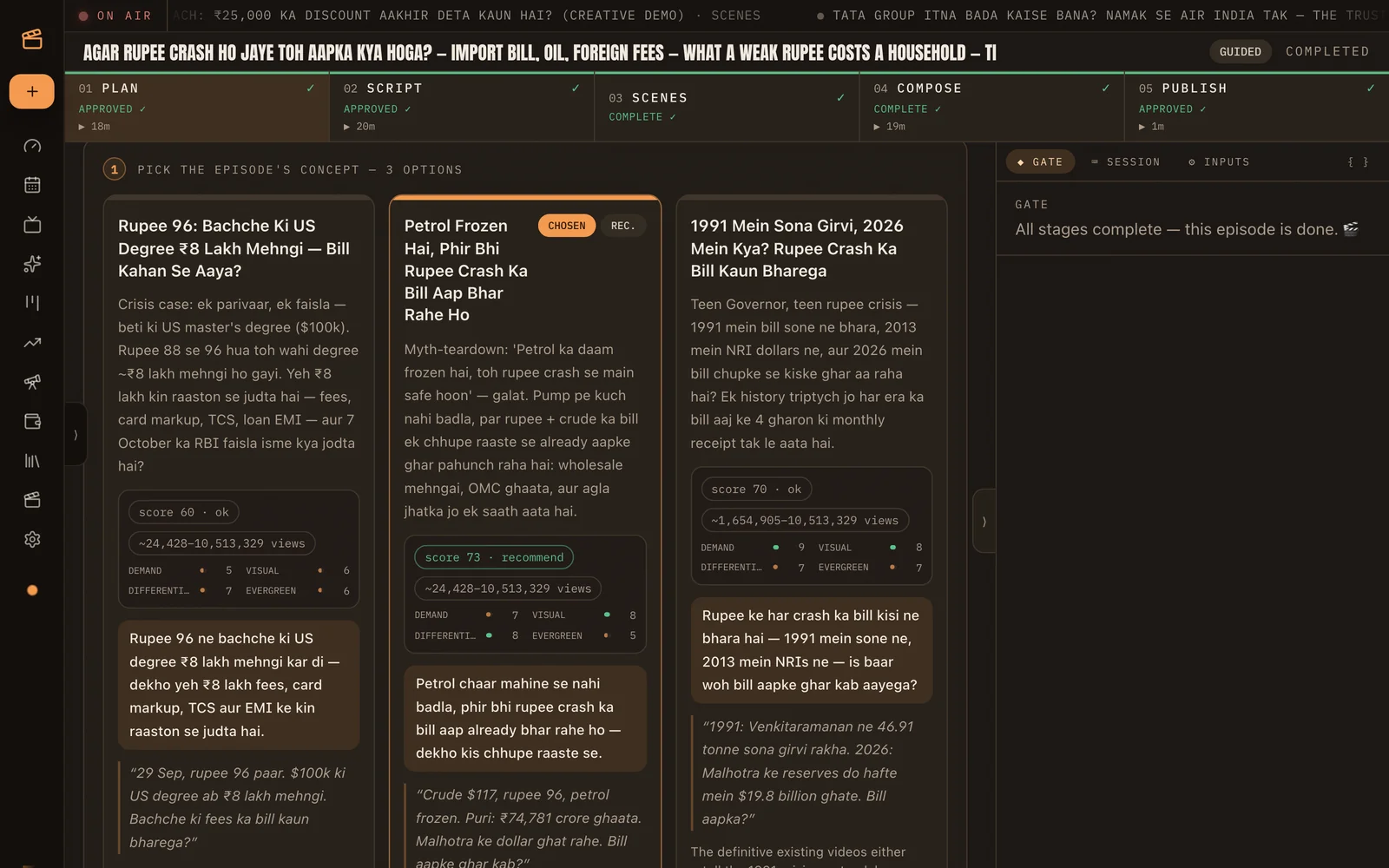Select the 02 SCRIPT stage tab

(x=462, y=107)
